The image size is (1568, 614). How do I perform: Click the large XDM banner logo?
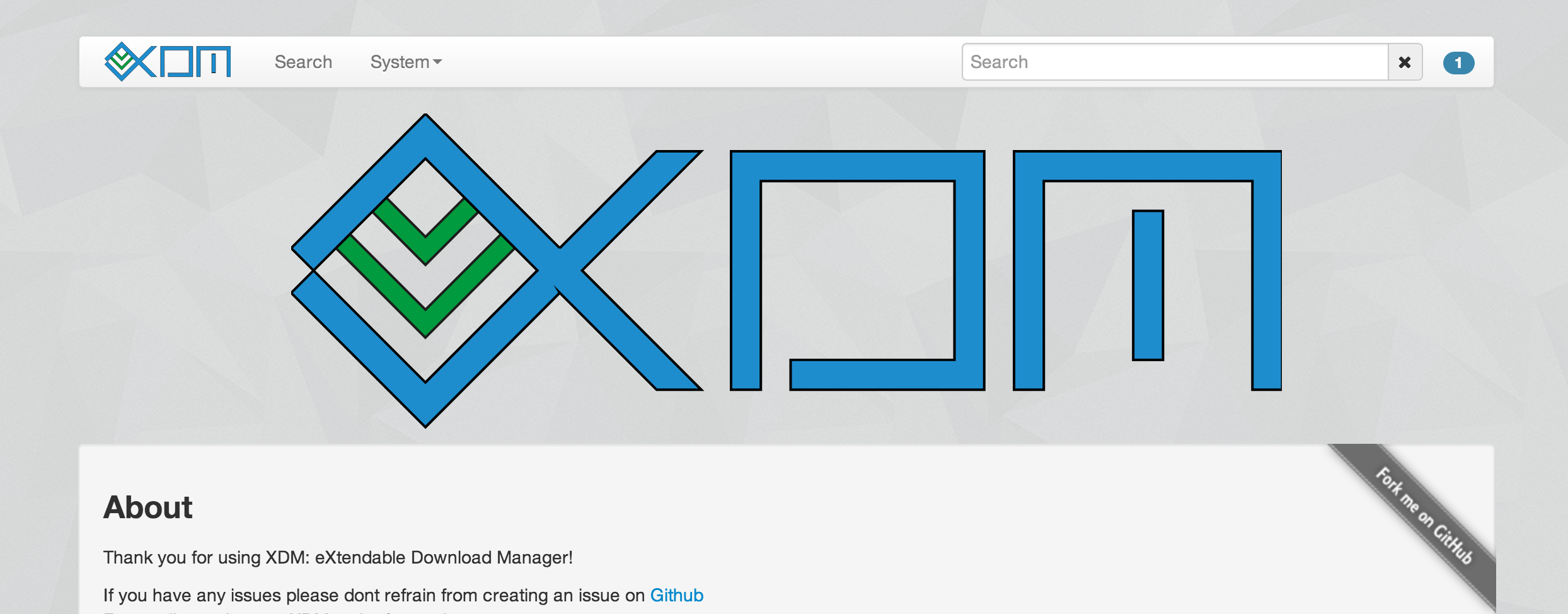pyautogui.click(x=786, y=270)
